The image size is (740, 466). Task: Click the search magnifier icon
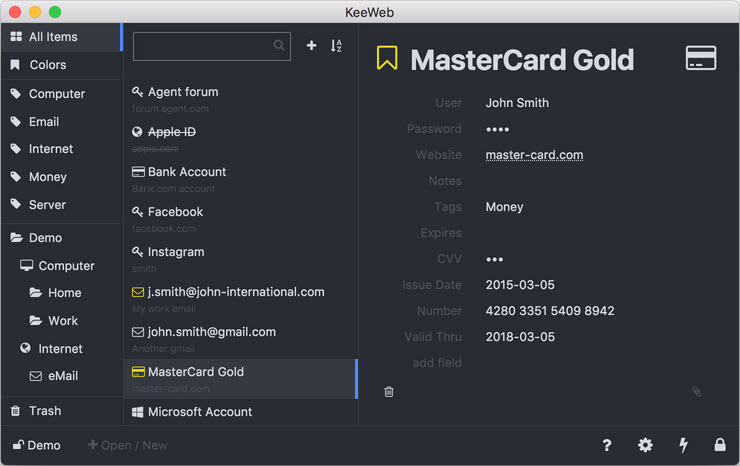pyautogui.click(x=279, y=45)
